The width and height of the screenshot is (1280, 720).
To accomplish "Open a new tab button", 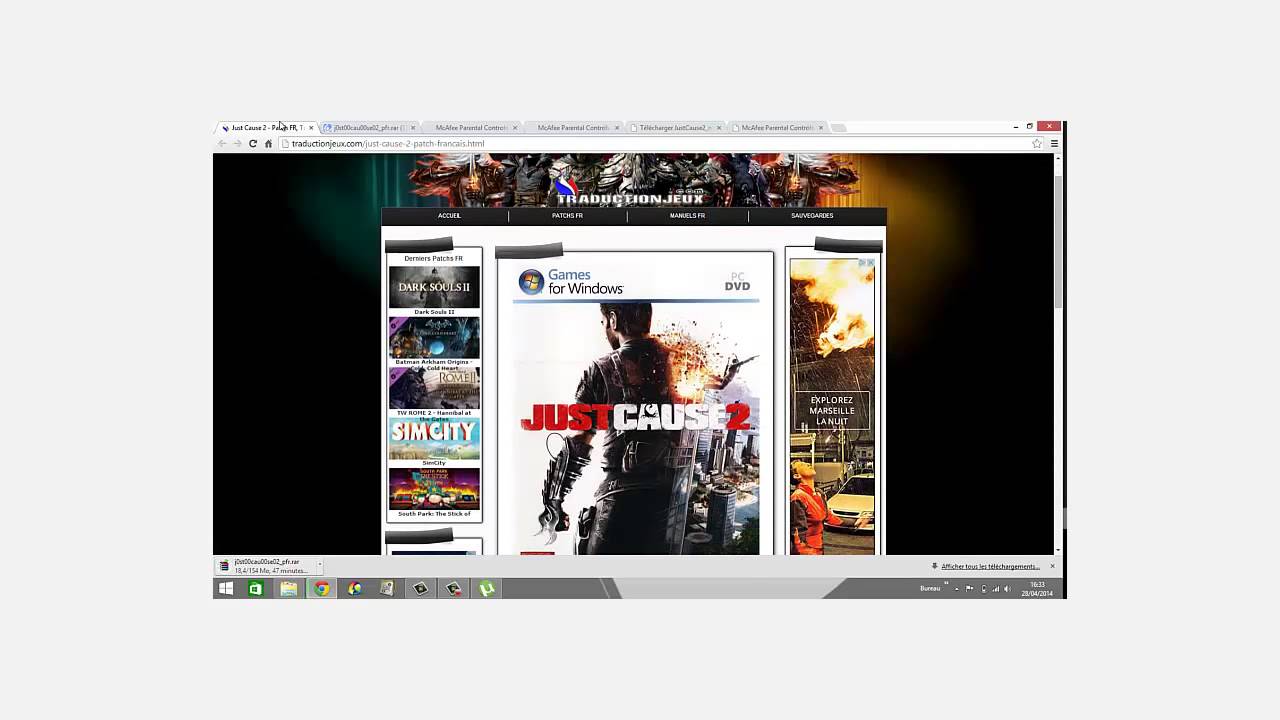I will [839, 128].
